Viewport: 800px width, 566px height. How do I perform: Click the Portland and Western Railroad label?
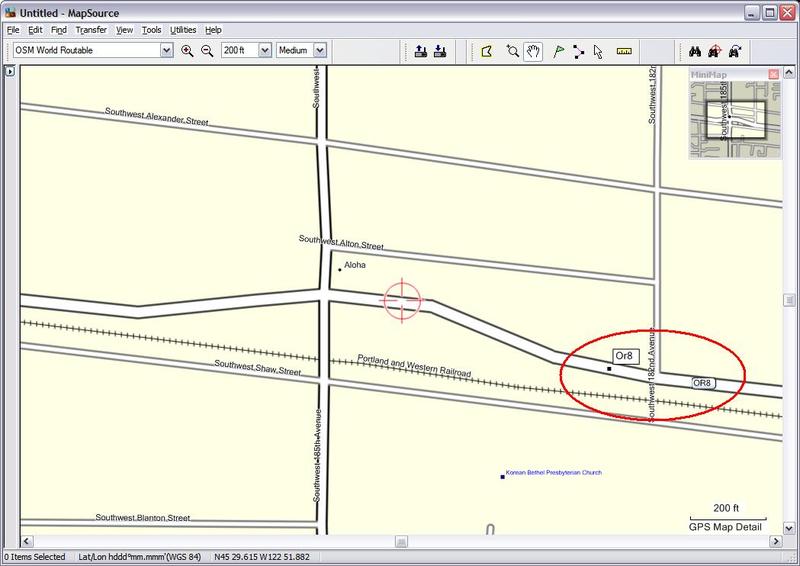coord(414,365)
